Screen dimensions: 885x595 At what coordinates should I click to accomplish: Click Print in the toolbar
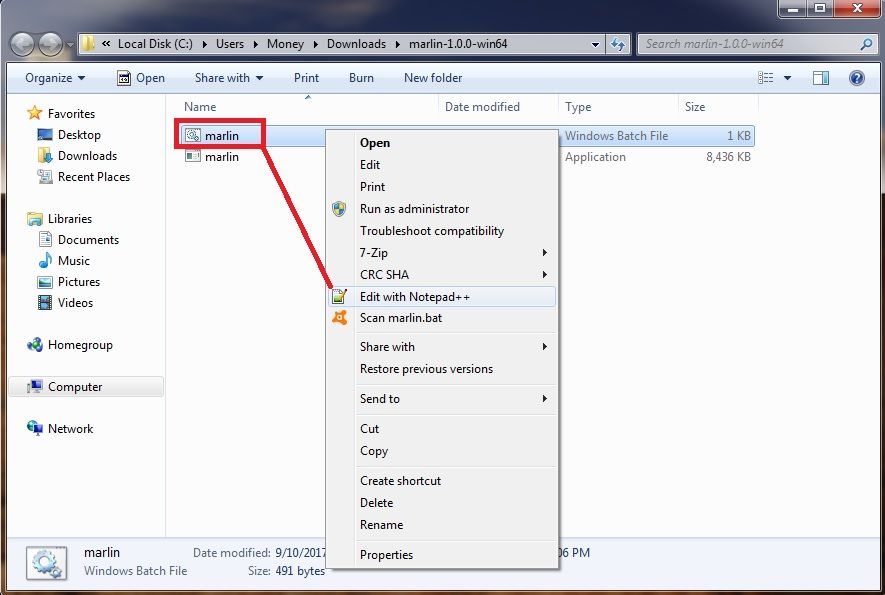[306, 78]
